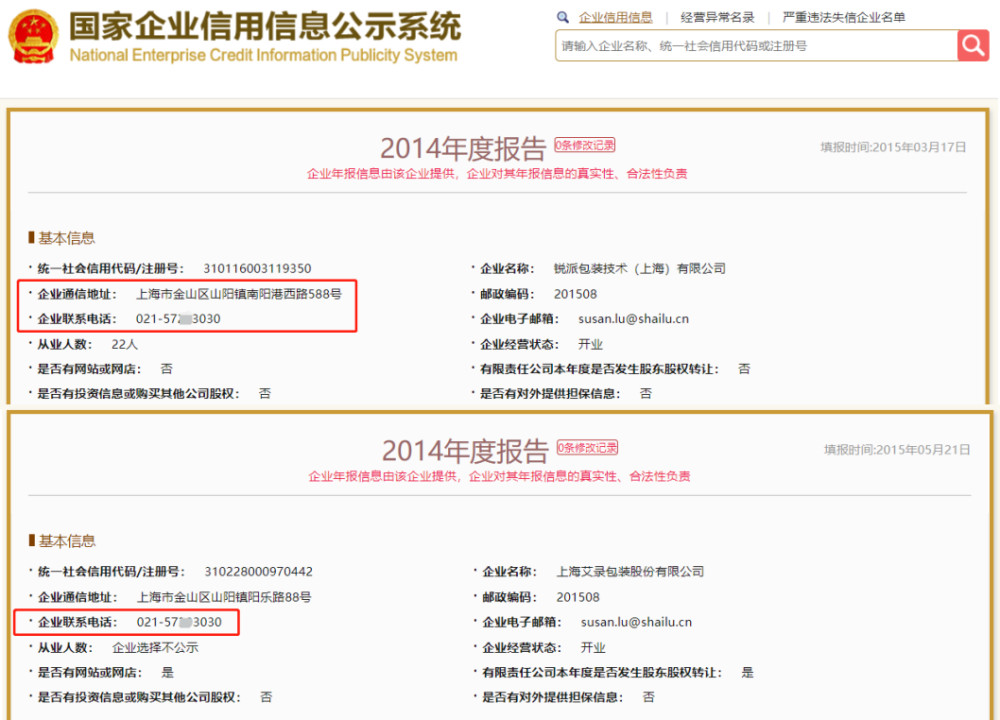
Task: Click the red search magnifier button
Action: [x=973, y=45]
